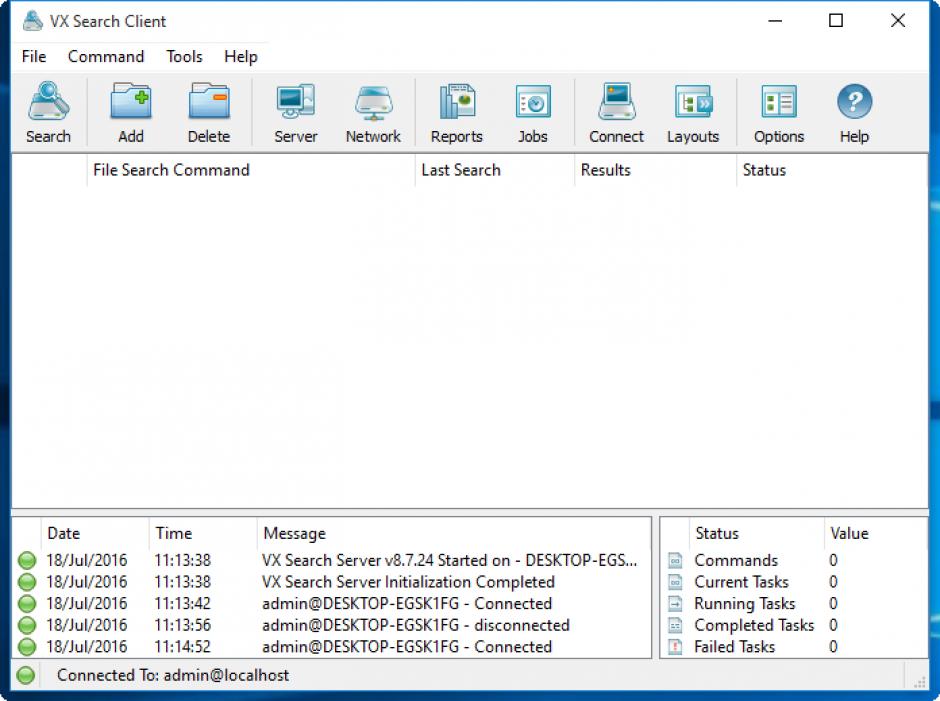Click green status icon for 11:13:42 log entry
940x701 pixels.
pyautogui.click(x=26, y=604)
